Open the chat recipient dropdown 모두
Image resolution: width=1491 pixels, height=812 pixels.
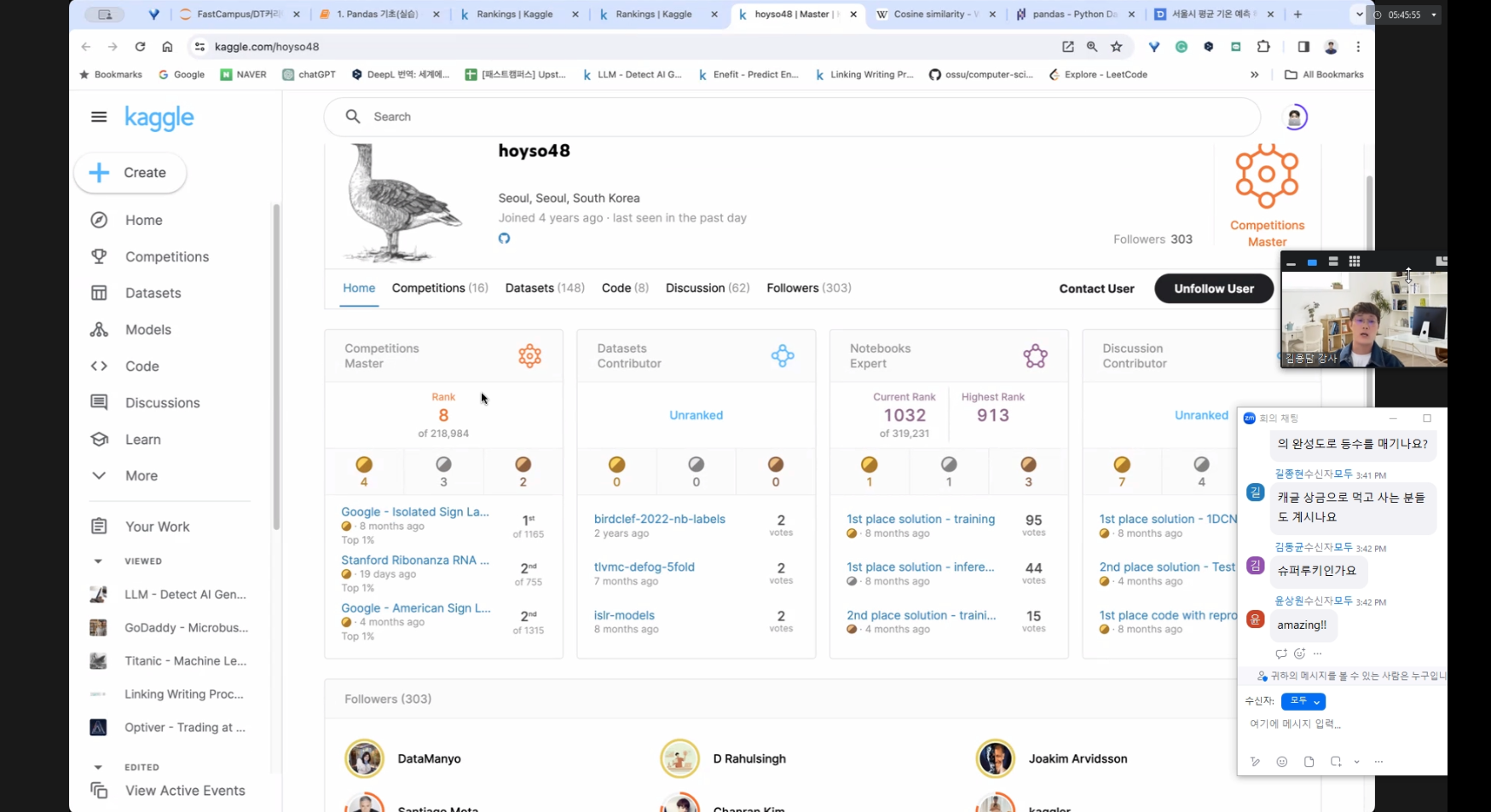click(x=1303, y=701)
